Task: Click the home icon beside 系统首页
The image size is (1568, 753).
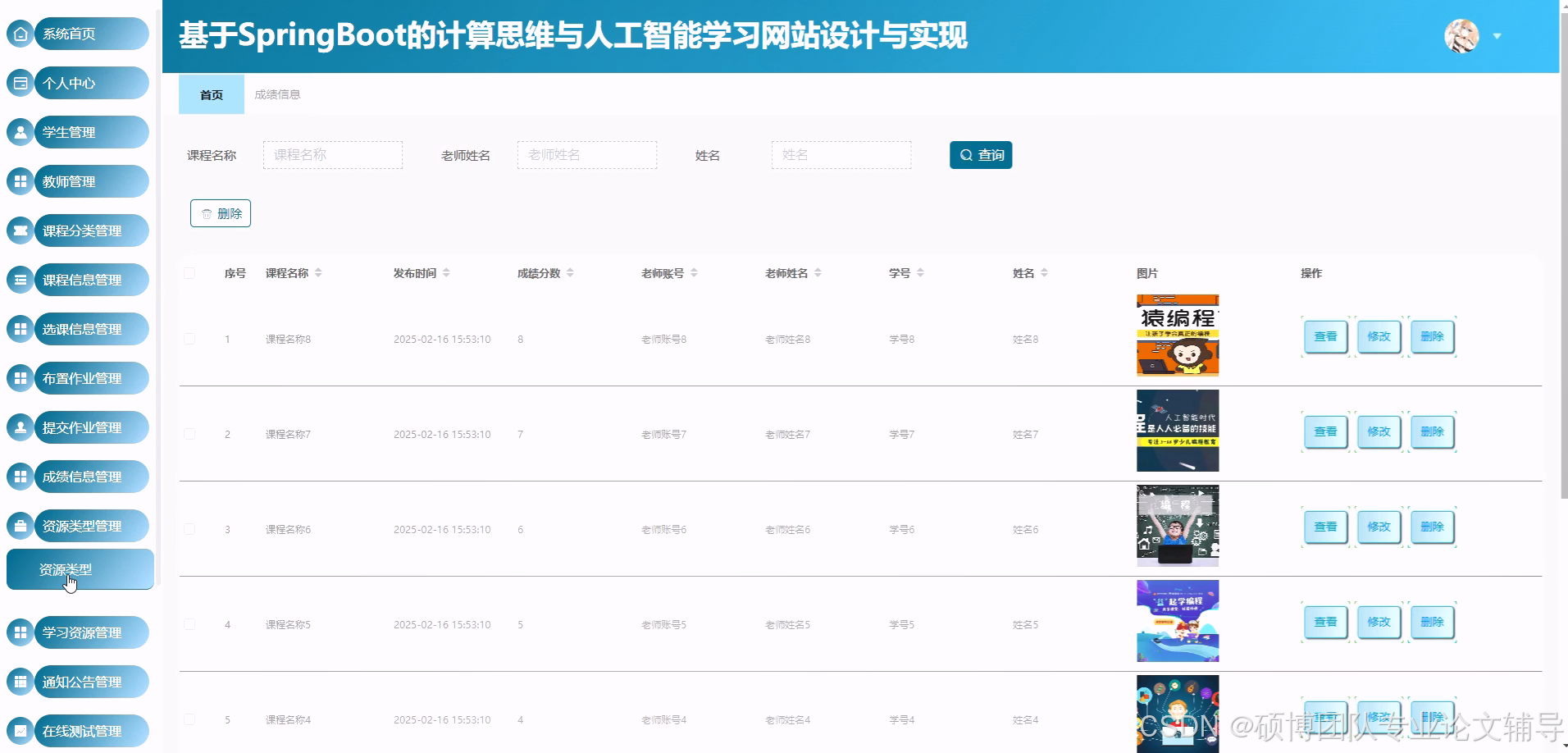Action: coord(21,34)
